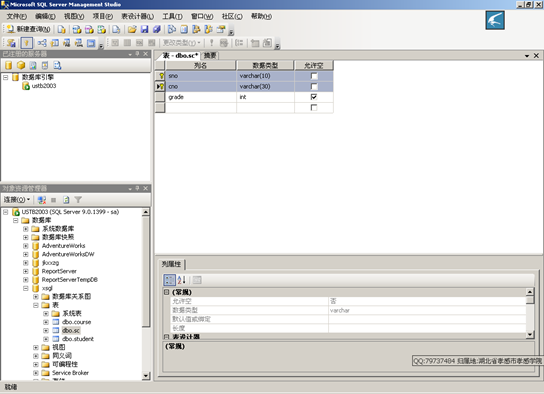544x394 pixels.
Task: Switch to the 摘要 tab
Action: (x=210, y=55)
